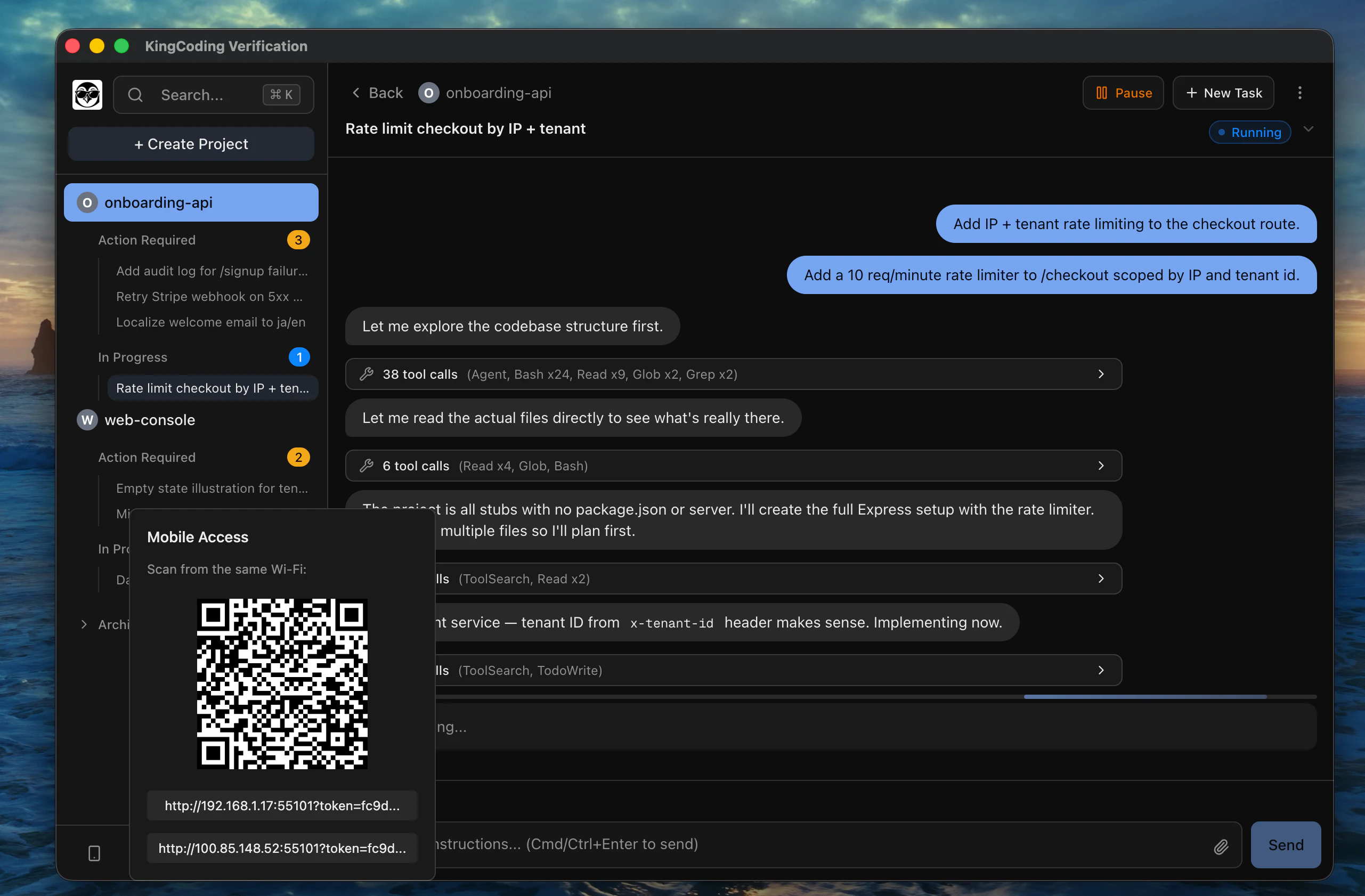Click the search magnifier icon

[x=135, y=95]
